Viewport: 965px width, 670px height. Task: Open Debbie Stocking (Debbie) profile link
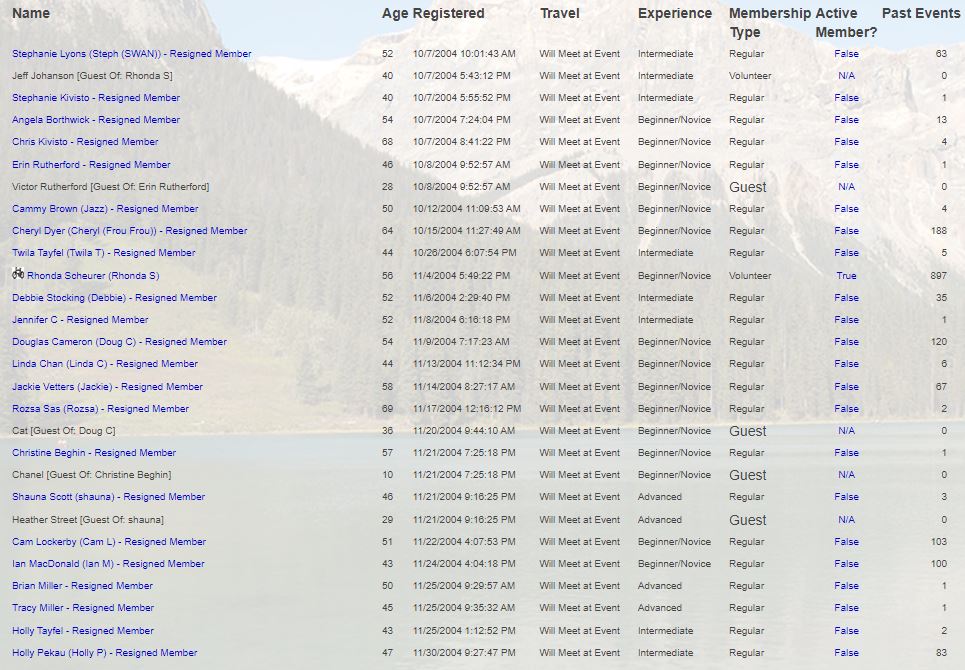pyautogui.click(x=114, y=298)
